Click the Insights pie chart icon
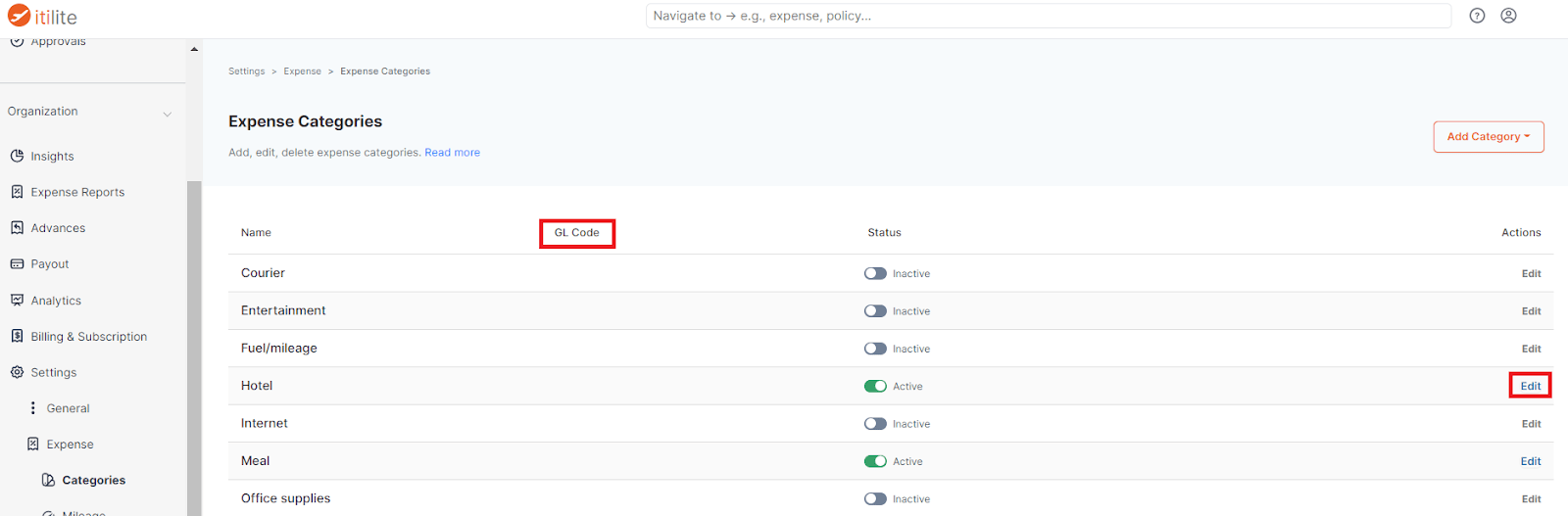The image size is (1568, 516). tap(17, 156)
